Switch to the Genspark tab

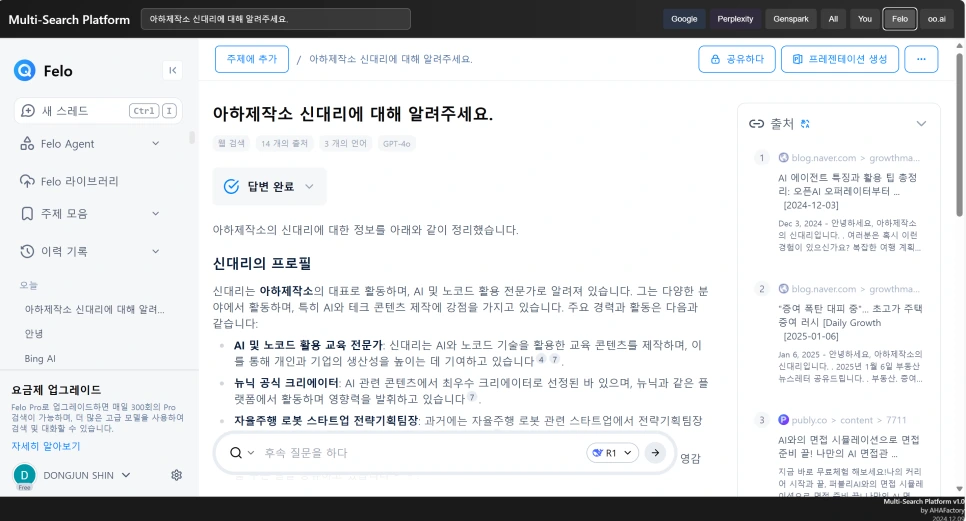click(791, 19)
